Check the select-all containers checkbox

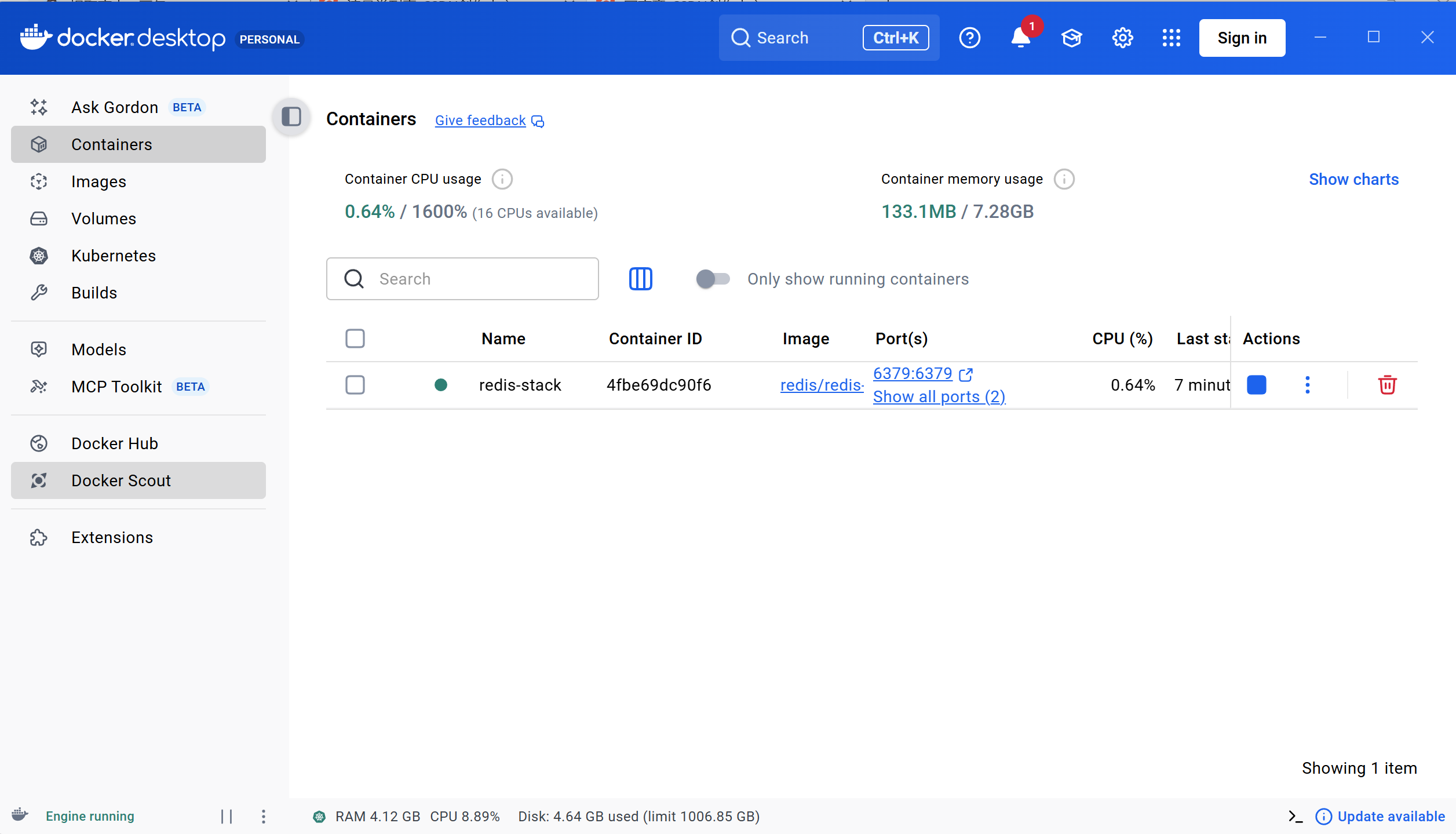(355, 338)
